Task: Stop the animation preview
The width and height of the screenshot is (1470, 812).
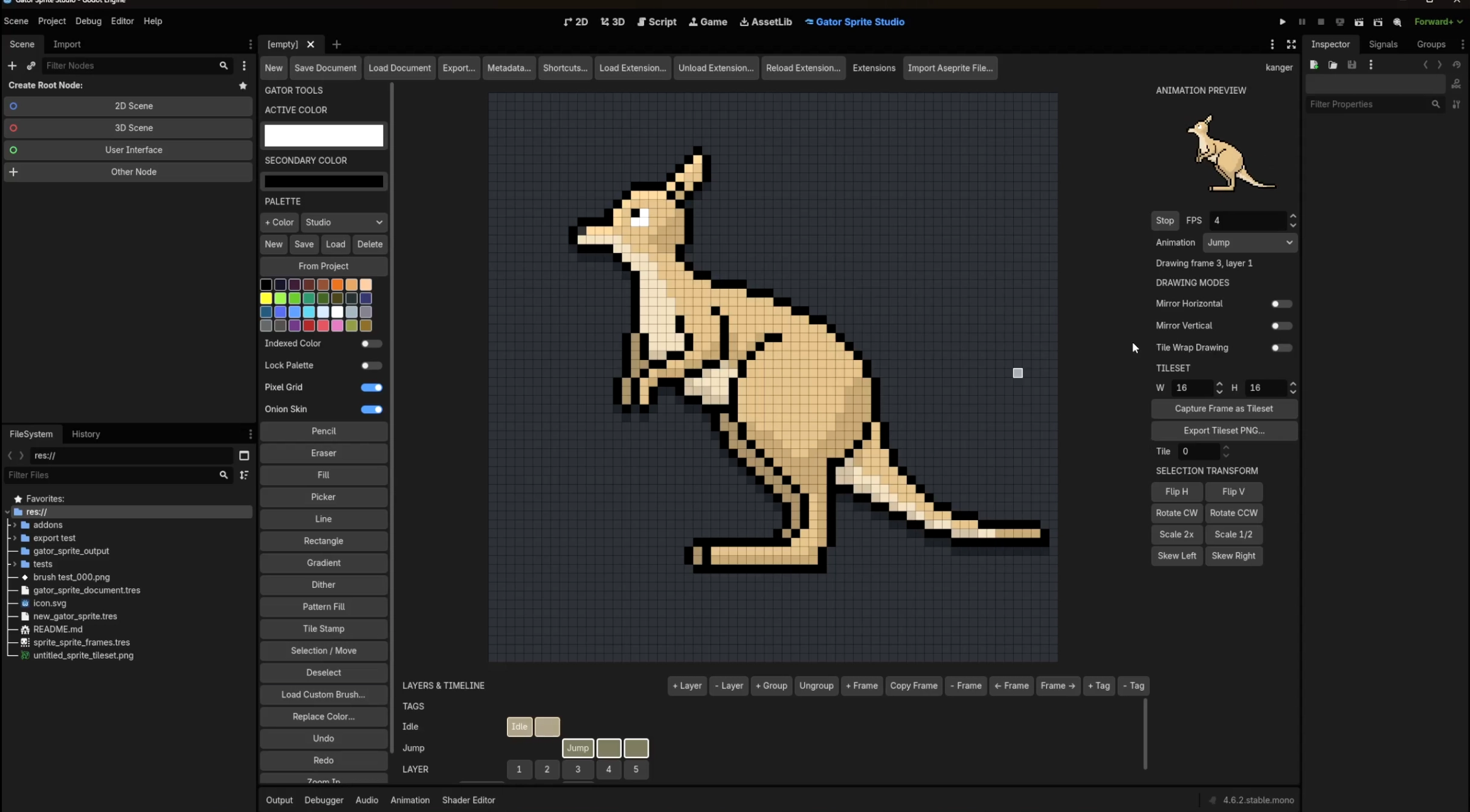Action: click(x=1165, y=221)
